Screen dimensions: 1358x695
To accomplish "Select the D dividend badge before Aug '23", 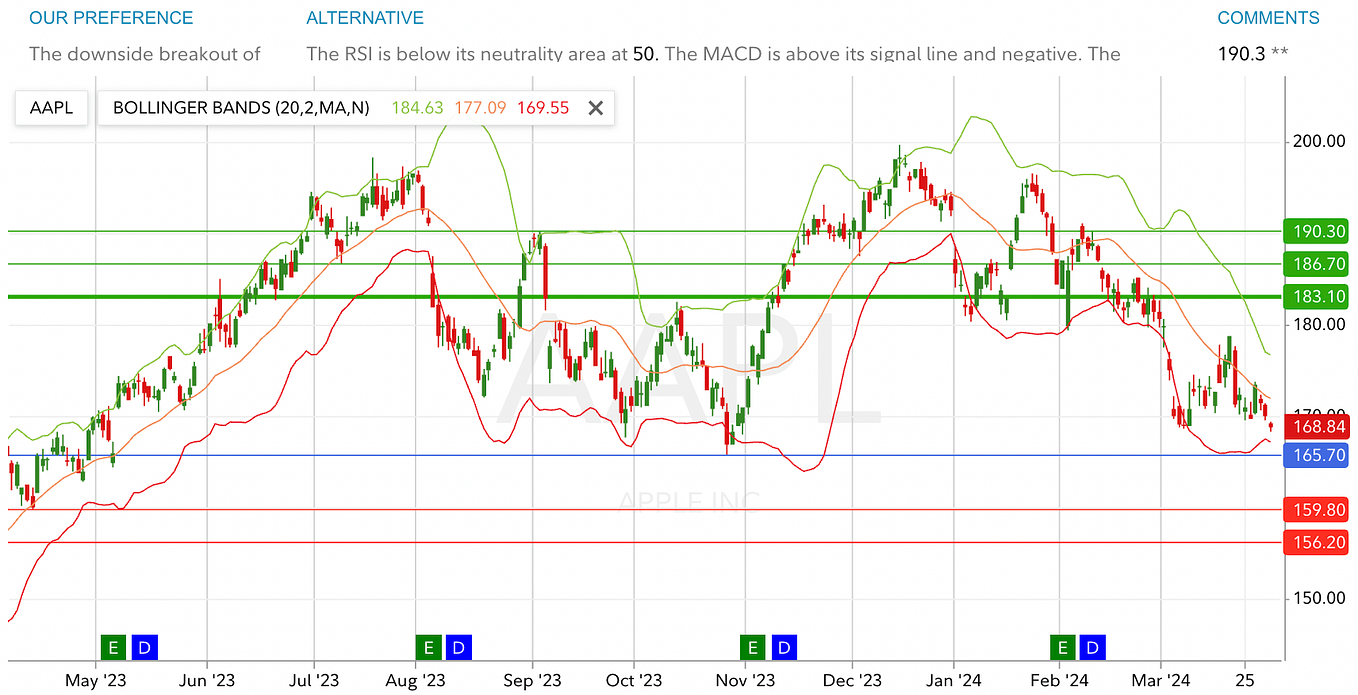I will pos(457,647).
